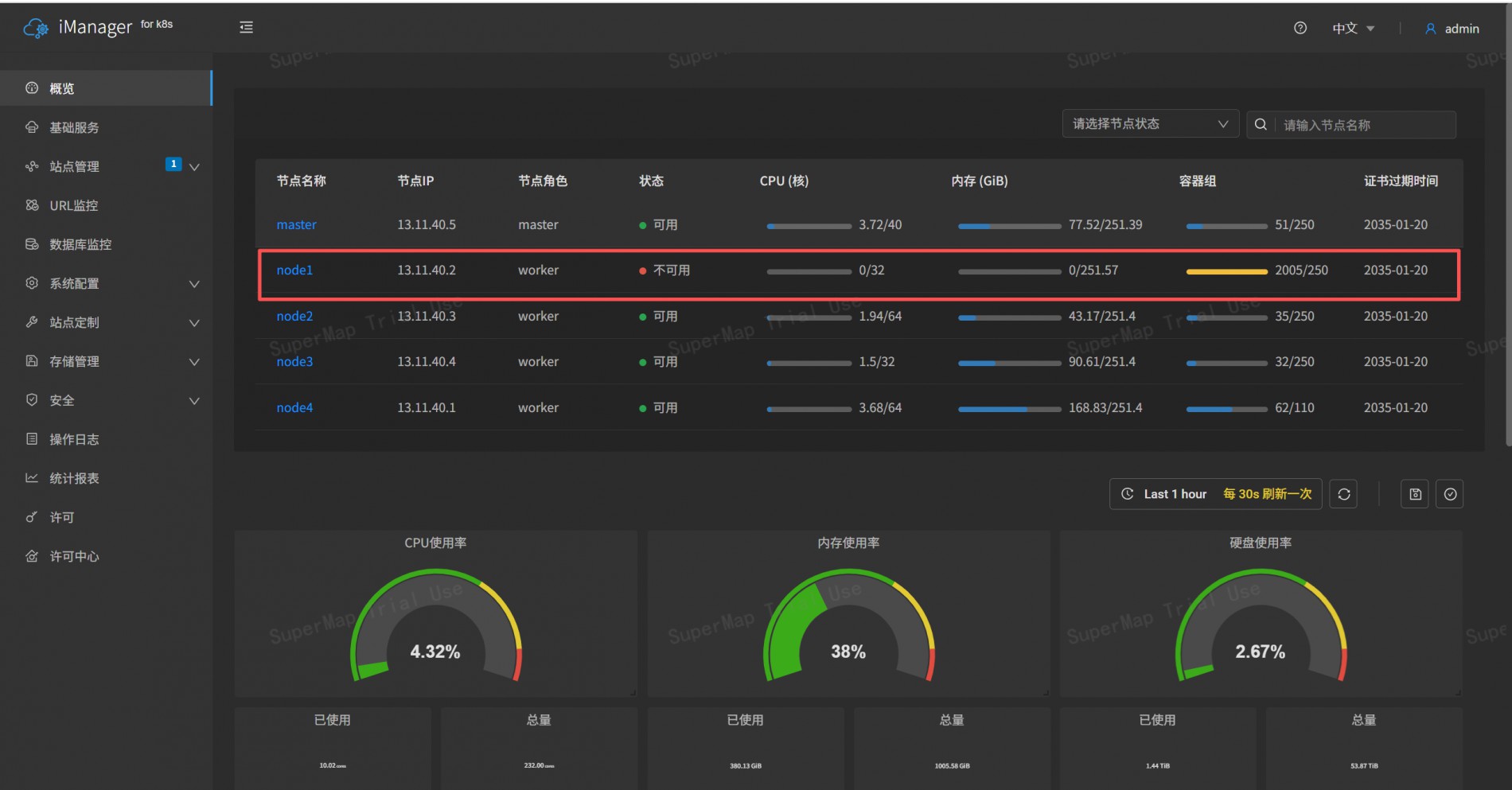Viewport: 1512px width, 790px height.
Task: Click the refresh icon beside Last 1 hour
Action: pos(1344,494)
